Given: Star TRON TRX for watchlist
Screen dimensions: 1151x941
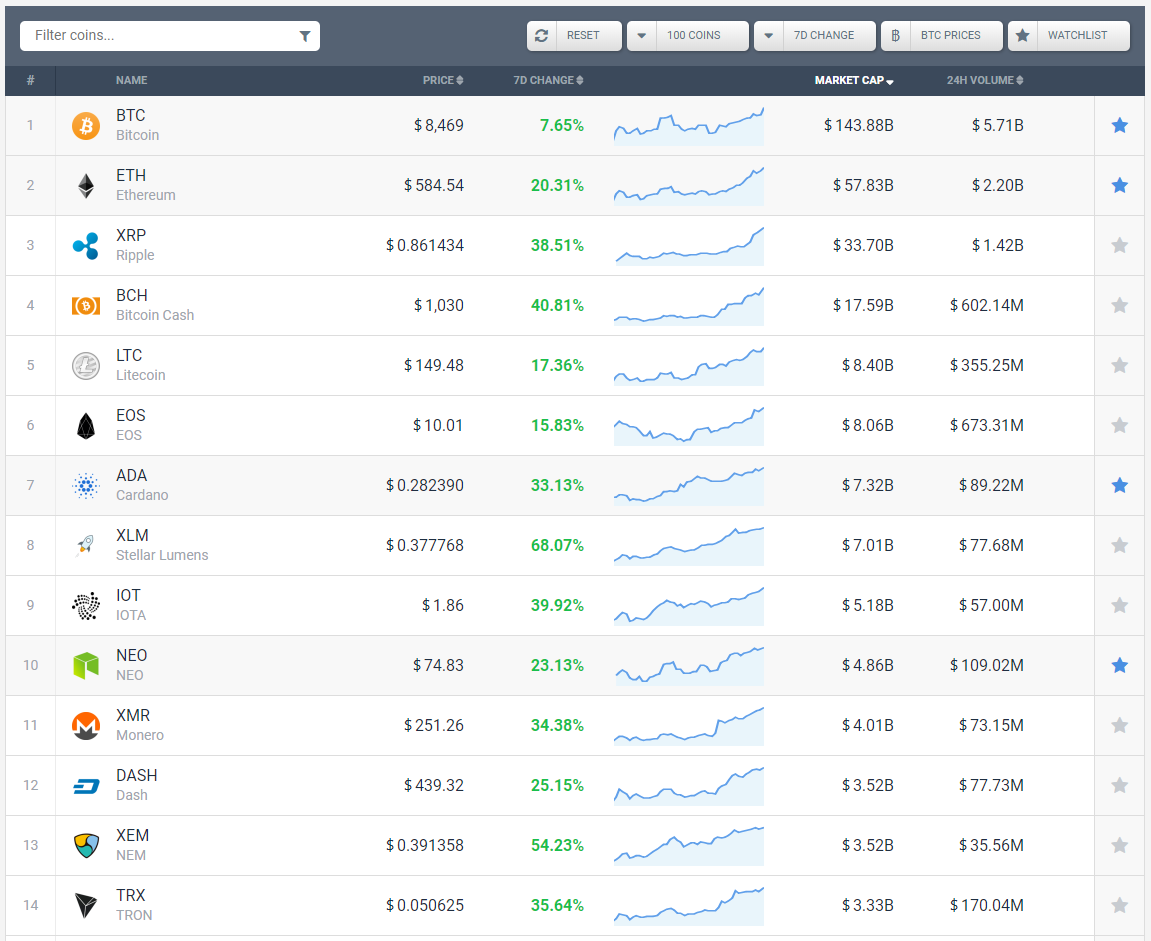Looking at the screenshot, I should [1119, 906].
